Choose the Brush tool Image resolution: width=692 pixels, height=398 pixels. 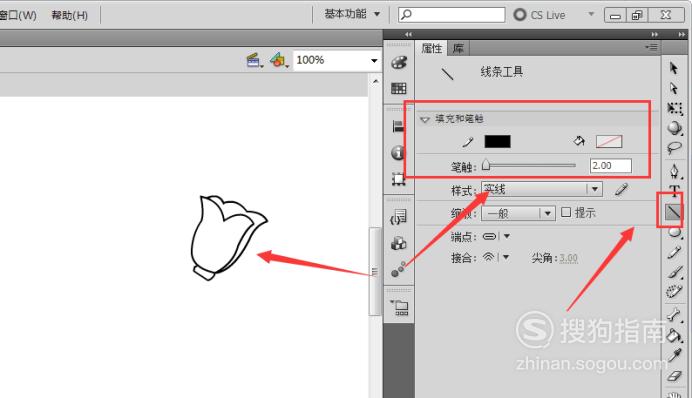click(x=674, y=272)
